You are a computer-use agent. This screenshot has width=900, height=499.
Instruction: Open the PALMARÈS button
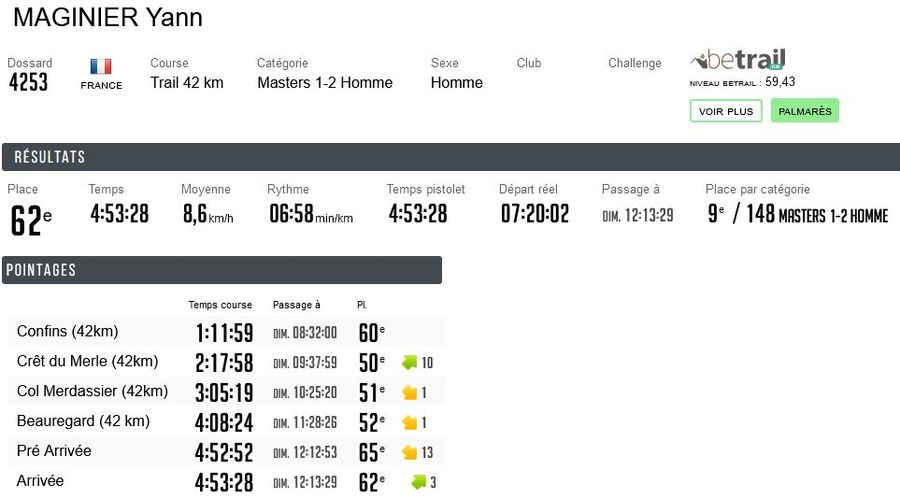(804, 111)
